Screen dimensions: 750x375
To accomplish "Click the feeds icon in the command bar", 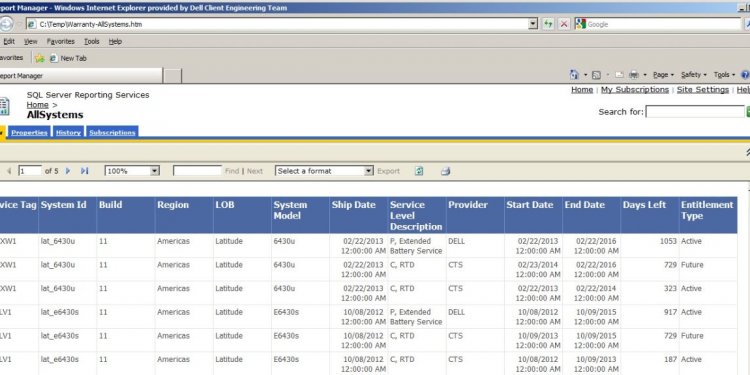I will (x=596, y=75).
